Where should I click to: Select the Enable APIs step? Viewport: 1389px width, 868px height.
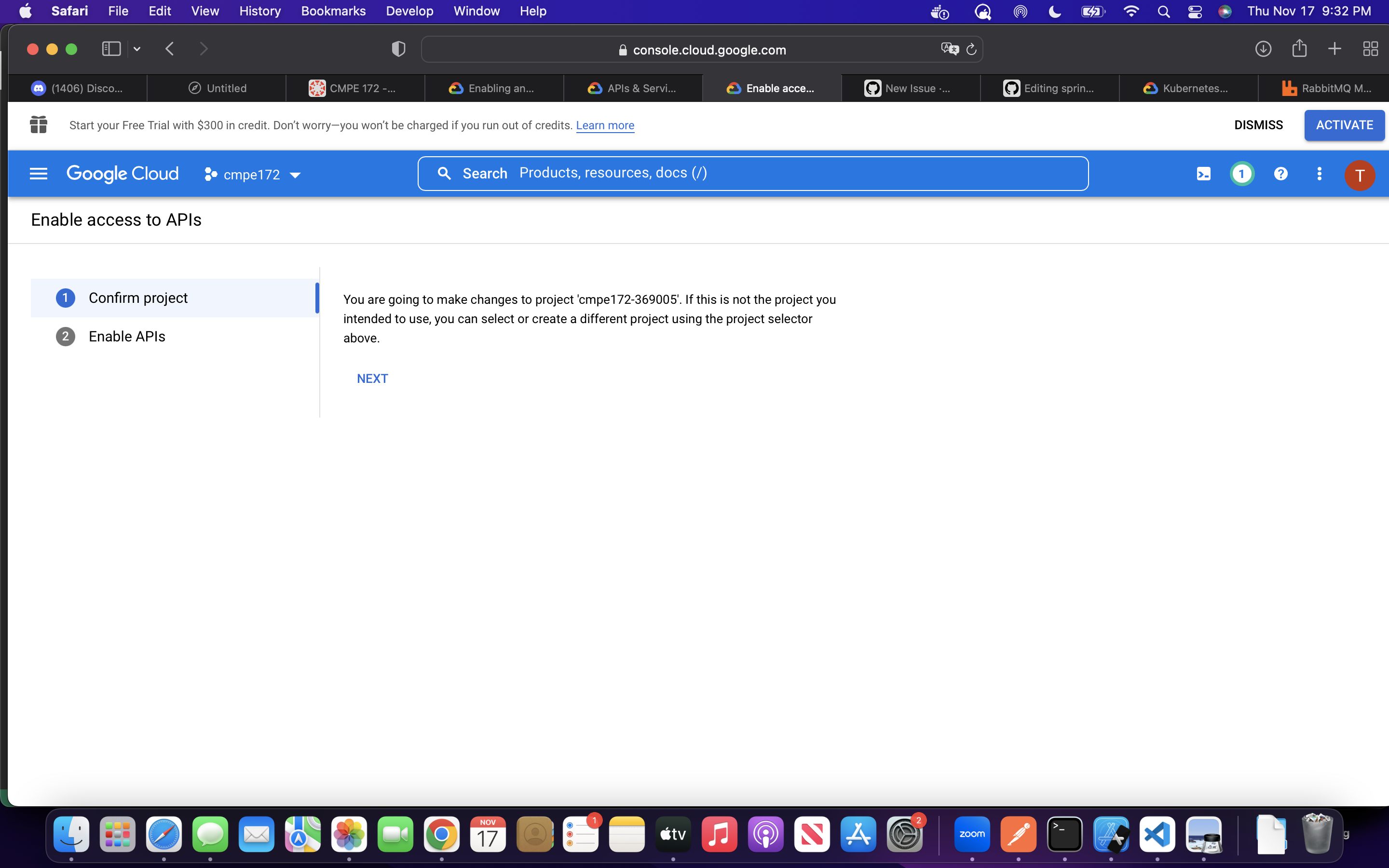(127, 337)
